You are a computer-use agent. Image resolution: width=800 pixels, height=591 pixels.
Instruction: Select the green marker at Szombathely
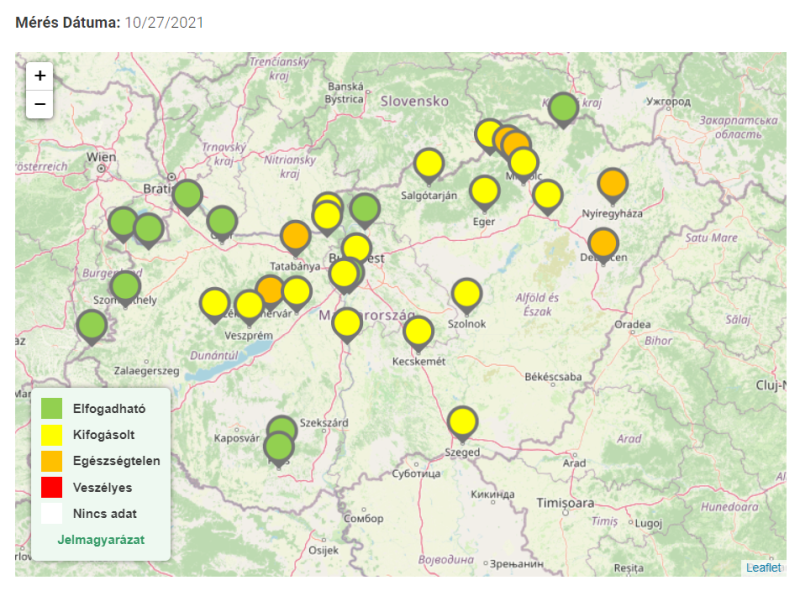[126, 288]
